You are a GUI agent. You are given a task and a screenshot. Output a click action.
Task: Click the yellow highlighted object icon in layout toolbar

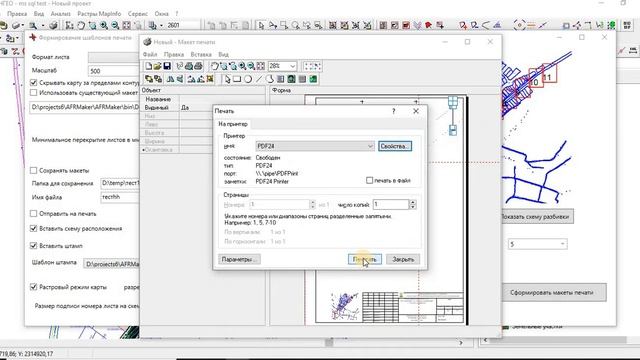pyautogui.click(x=210, y=79)
